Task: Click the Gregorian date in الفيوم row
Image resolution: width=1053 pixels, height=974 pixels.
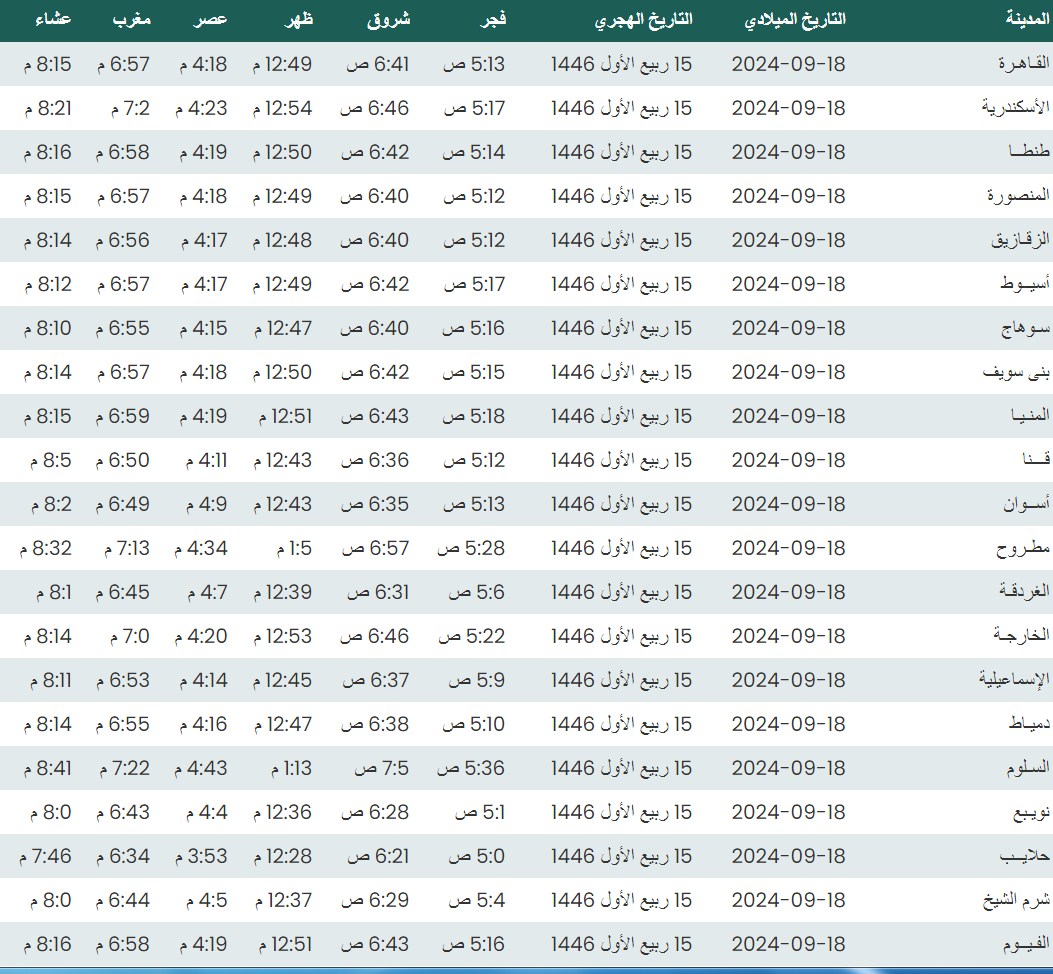Action: 789,944
